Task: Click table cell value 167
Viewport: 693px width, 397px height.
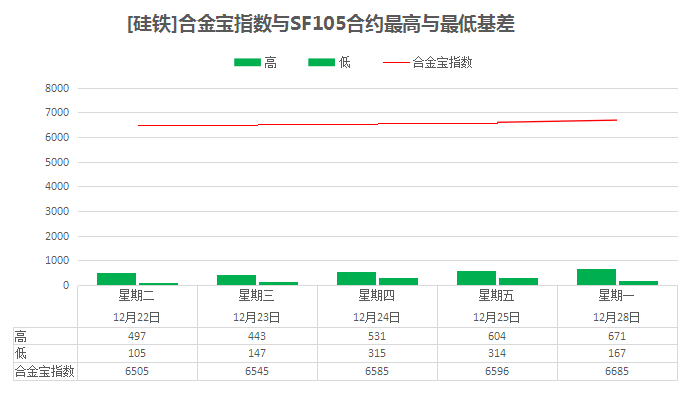Action: (x=617, y=353)
